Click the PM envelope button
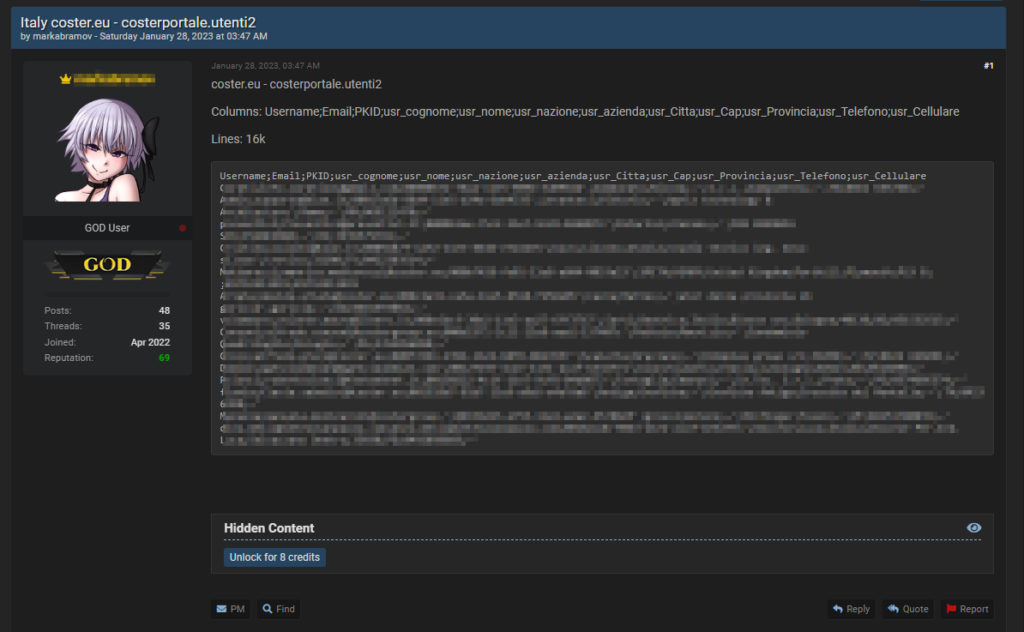 [x=231, y=609]
